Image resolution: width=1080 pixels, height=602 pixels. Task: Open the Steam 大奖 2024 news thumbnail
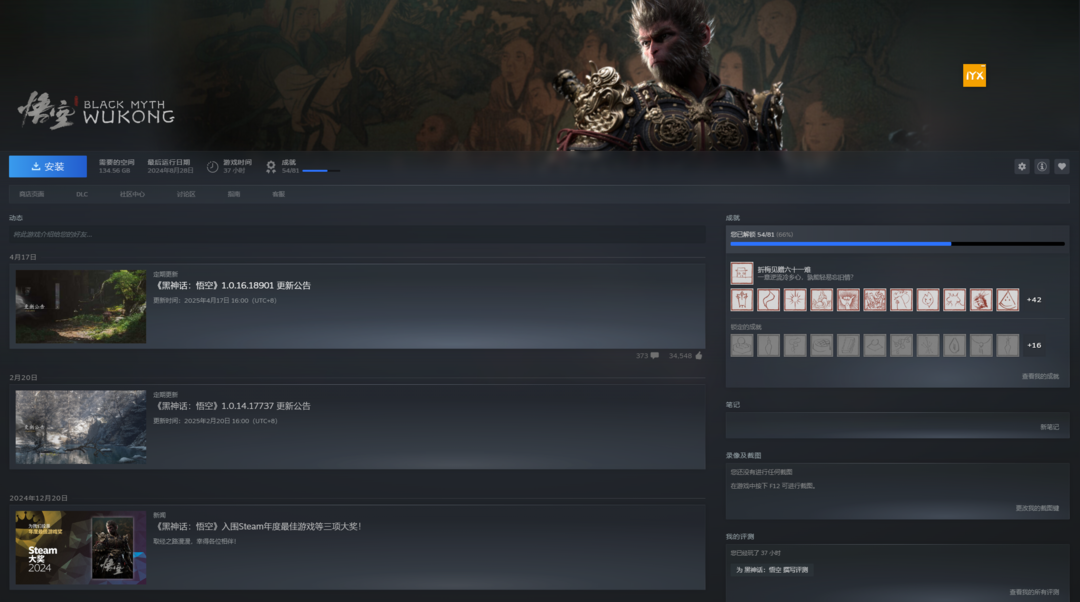pyautogui.click(x=81, y=548)
